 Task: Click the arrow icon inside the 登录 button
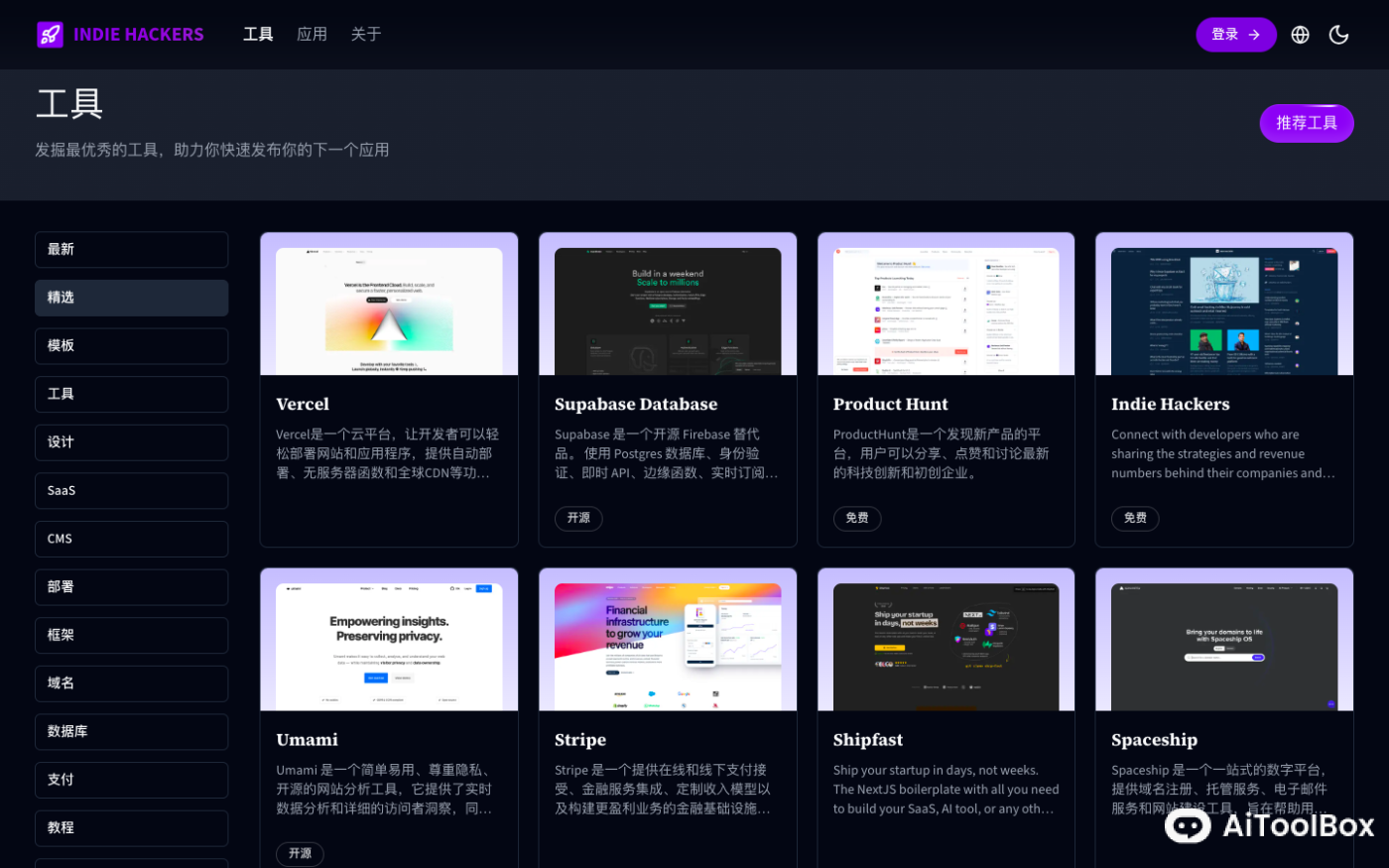coord(1253,34)
